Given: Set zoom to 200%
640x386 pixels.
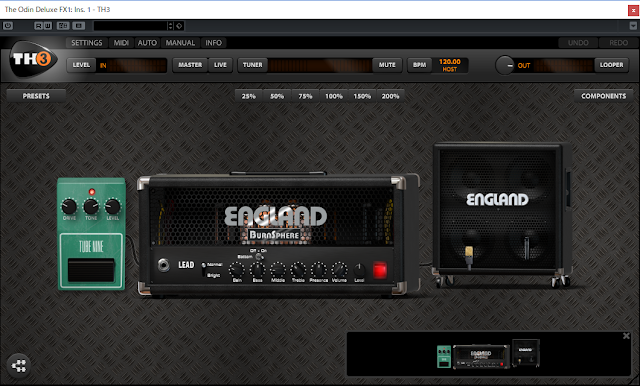Looking at the screenshot, I should click(x=390, y=96).
